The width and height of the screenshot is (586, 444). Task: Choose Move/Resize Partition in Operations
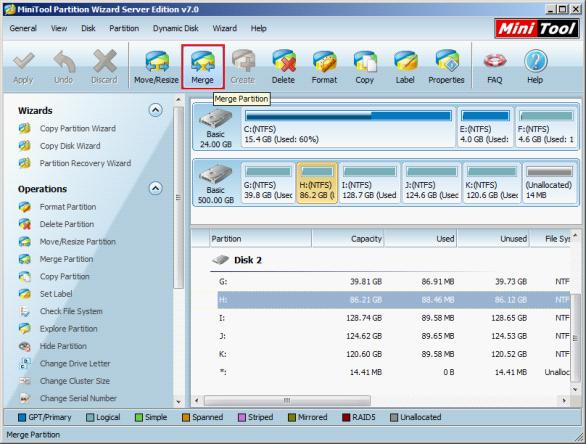[67, 242]
